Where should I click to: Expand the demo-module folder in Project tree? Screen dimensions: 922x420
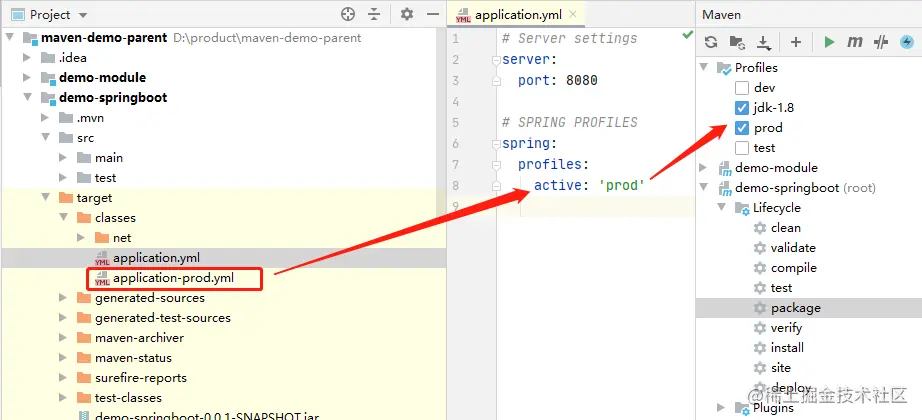(x=27, y=78)
